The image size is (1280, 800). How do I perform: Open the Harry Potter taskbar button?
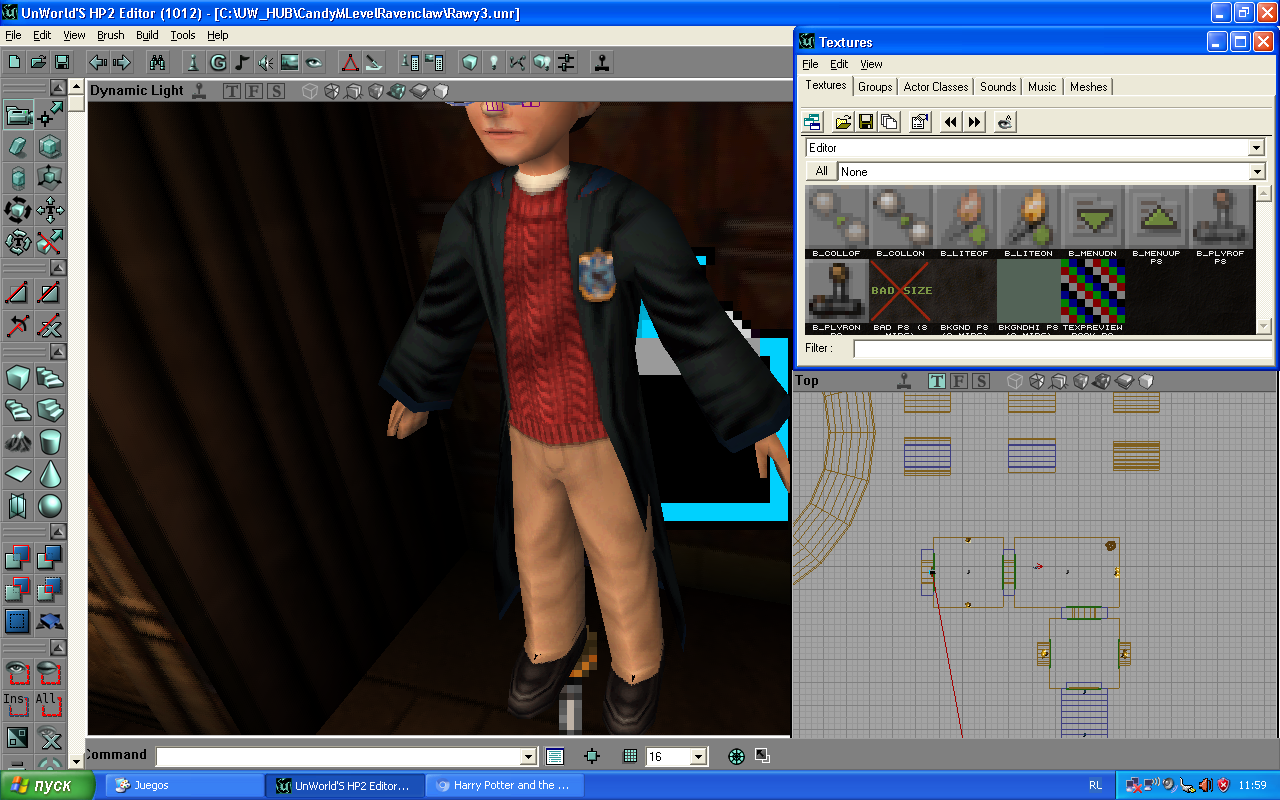coord(504,786)
